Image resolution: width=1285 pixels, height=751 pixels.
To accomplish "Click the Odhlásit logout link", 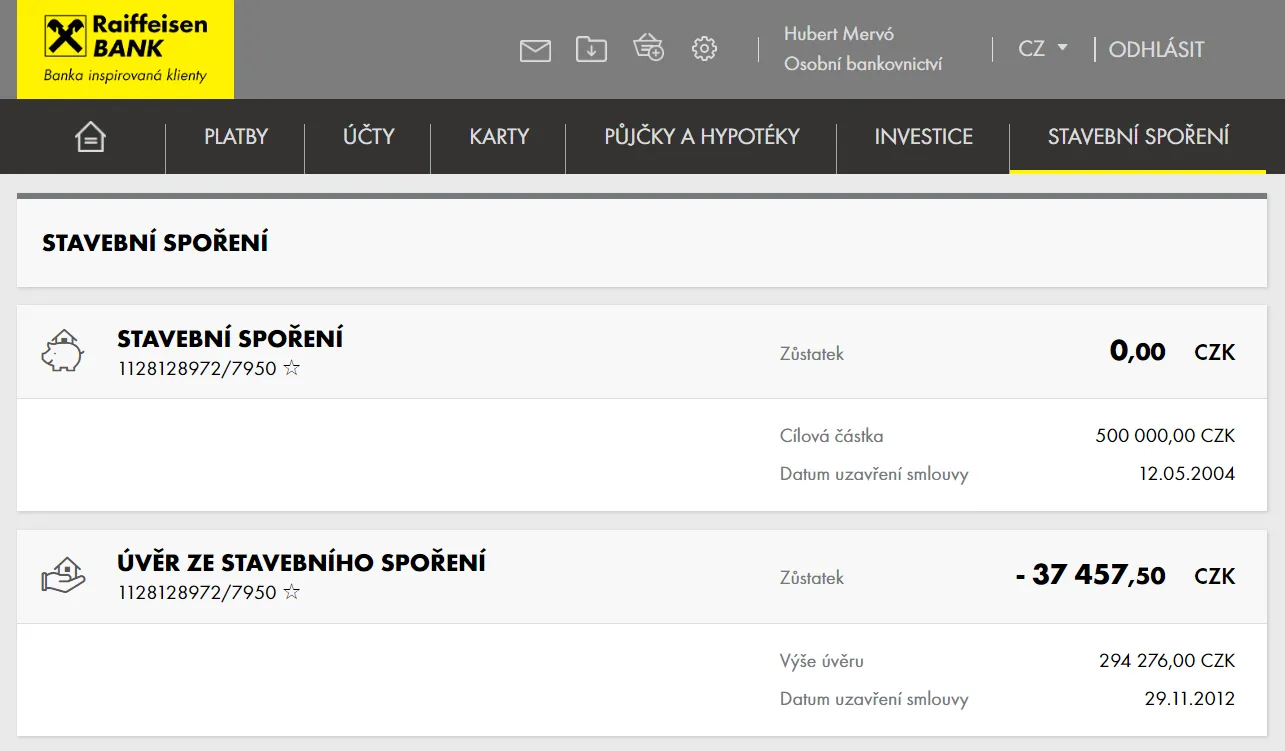I will [1156, 49].
